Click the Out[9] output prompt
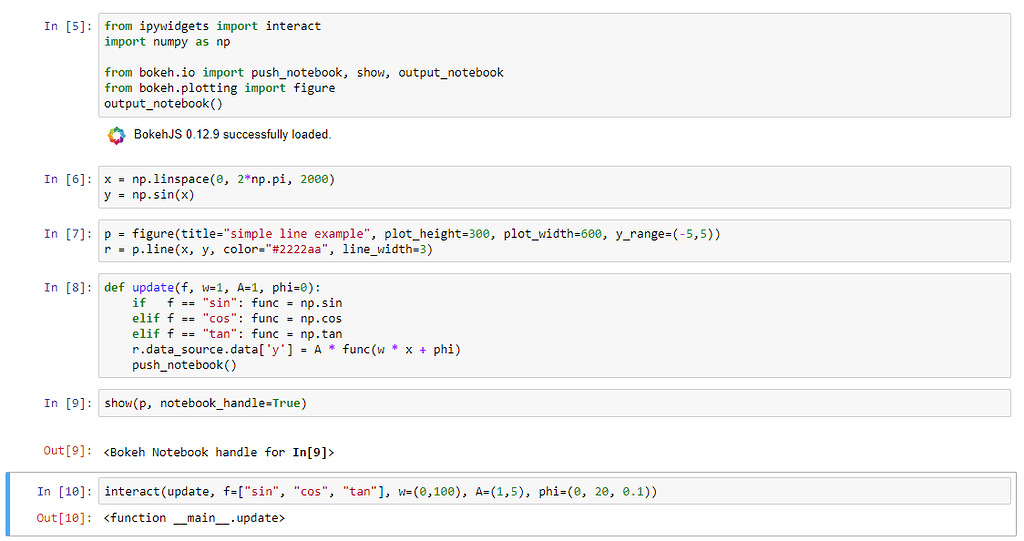Viewport: 1024px width, 541px height. [67, 452]
